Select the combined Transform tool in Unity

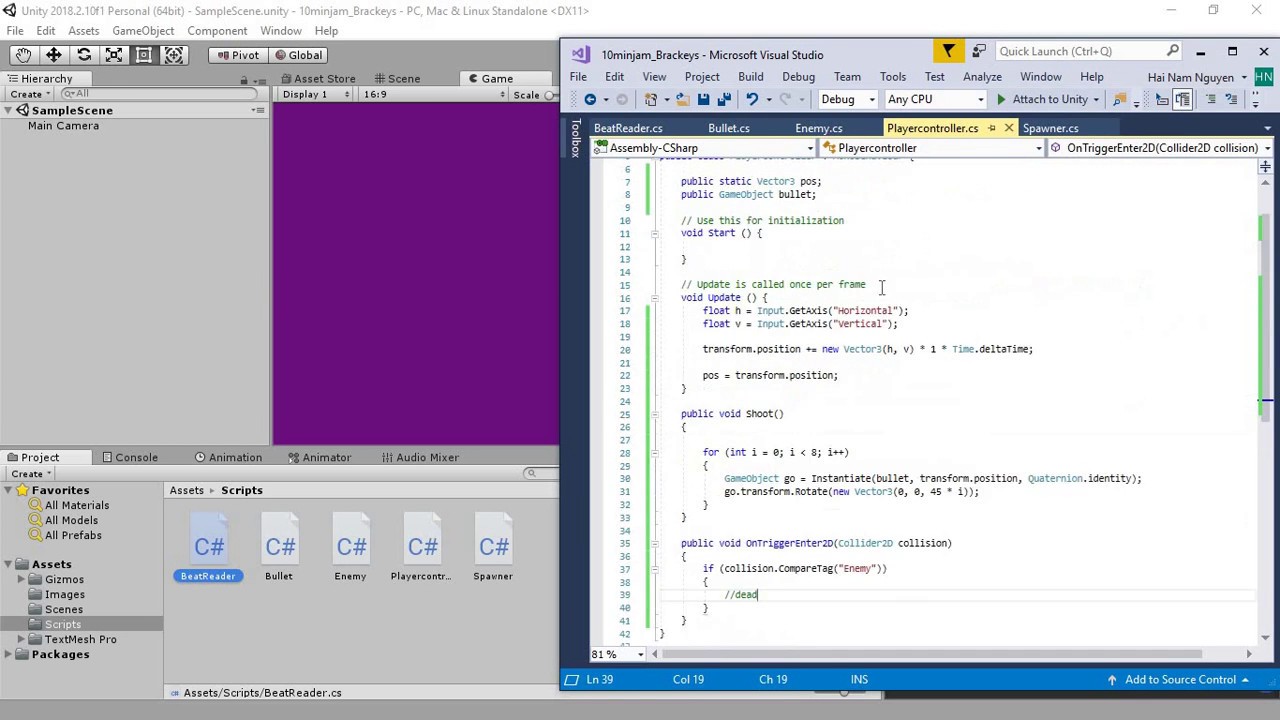(x=174, y=55)
